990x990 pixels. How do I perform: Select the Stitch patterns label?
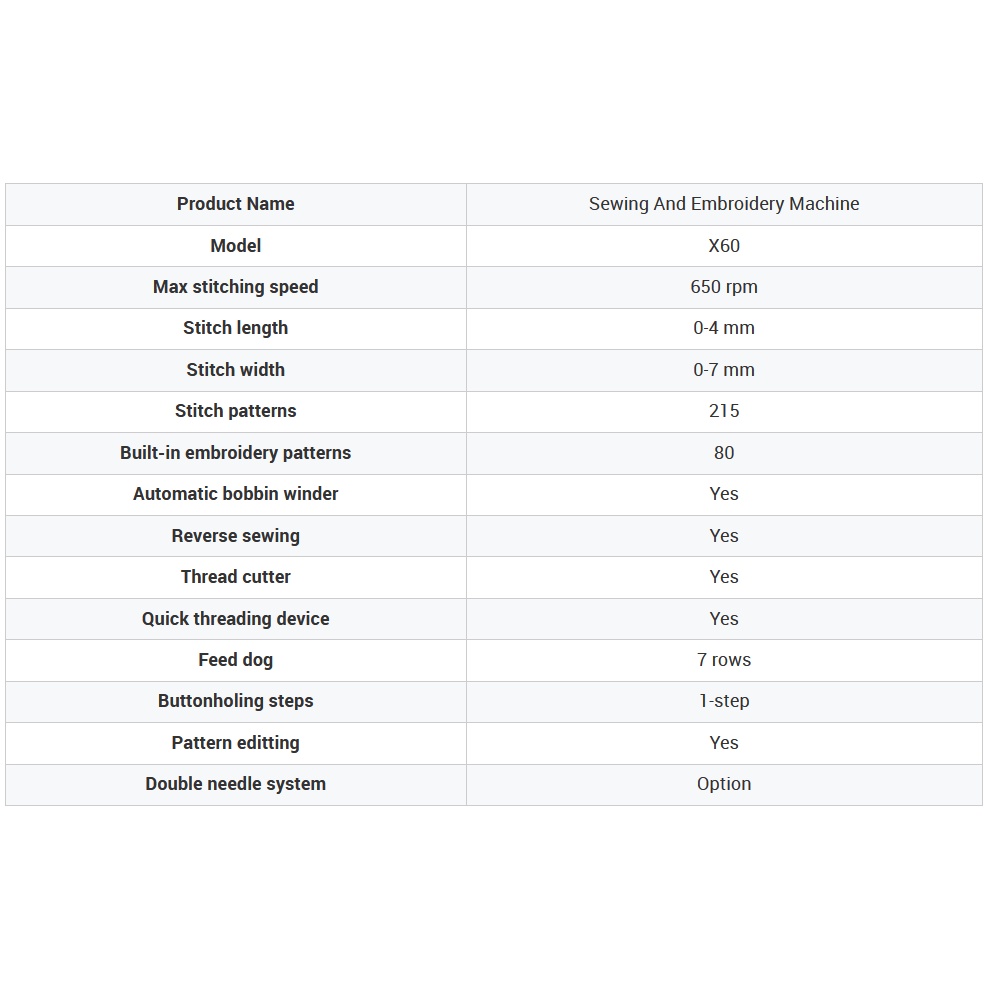[236, 411]
